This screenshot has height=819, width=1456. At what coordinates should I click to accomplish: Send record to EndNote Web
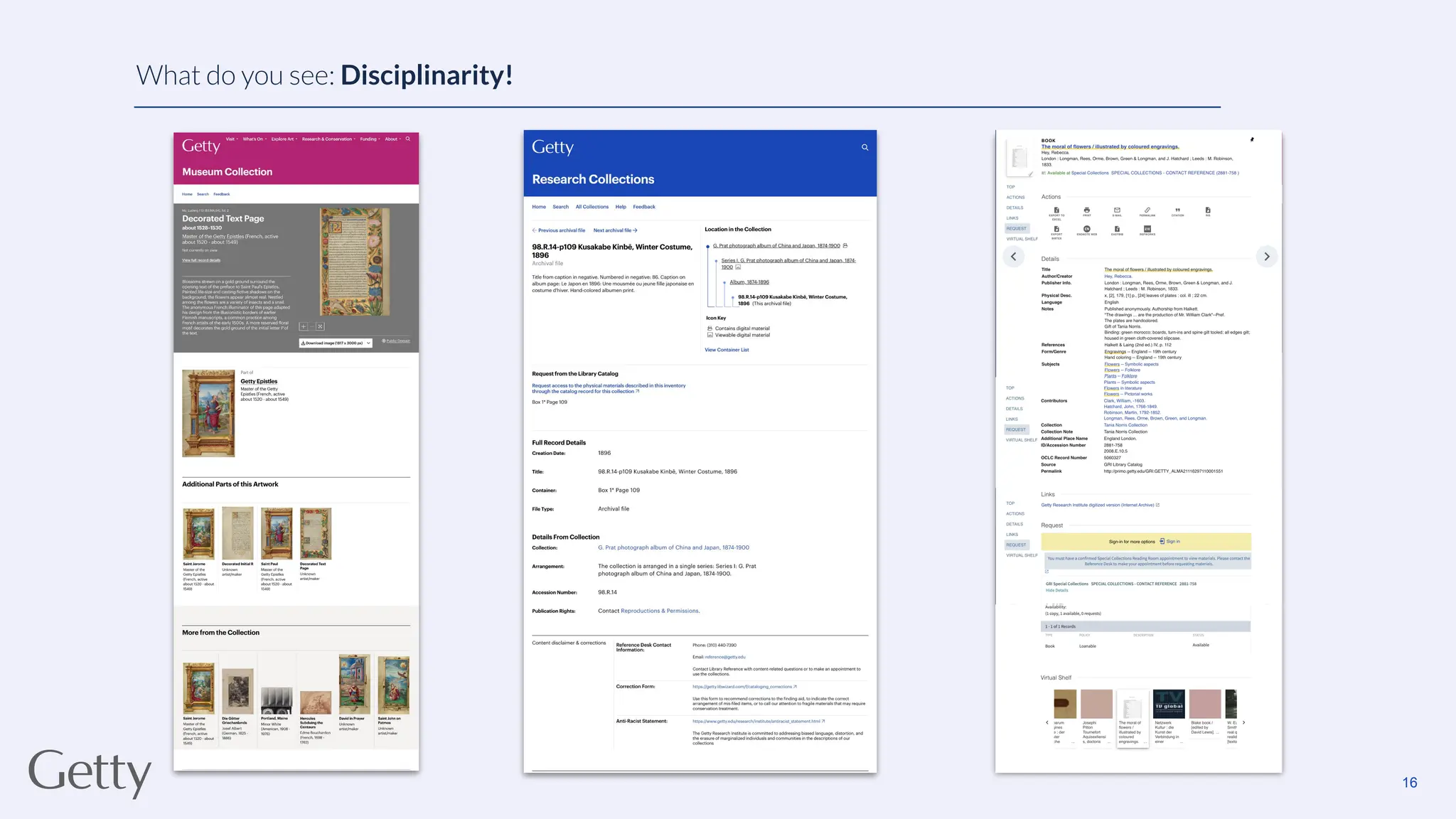click(x=1087, y=230)
